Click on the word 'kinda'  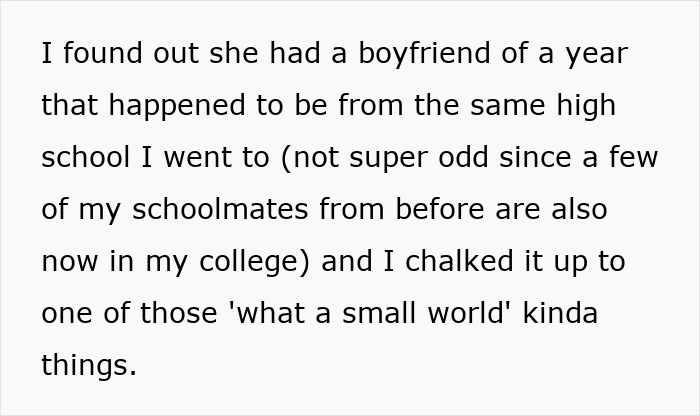point(560,313)
